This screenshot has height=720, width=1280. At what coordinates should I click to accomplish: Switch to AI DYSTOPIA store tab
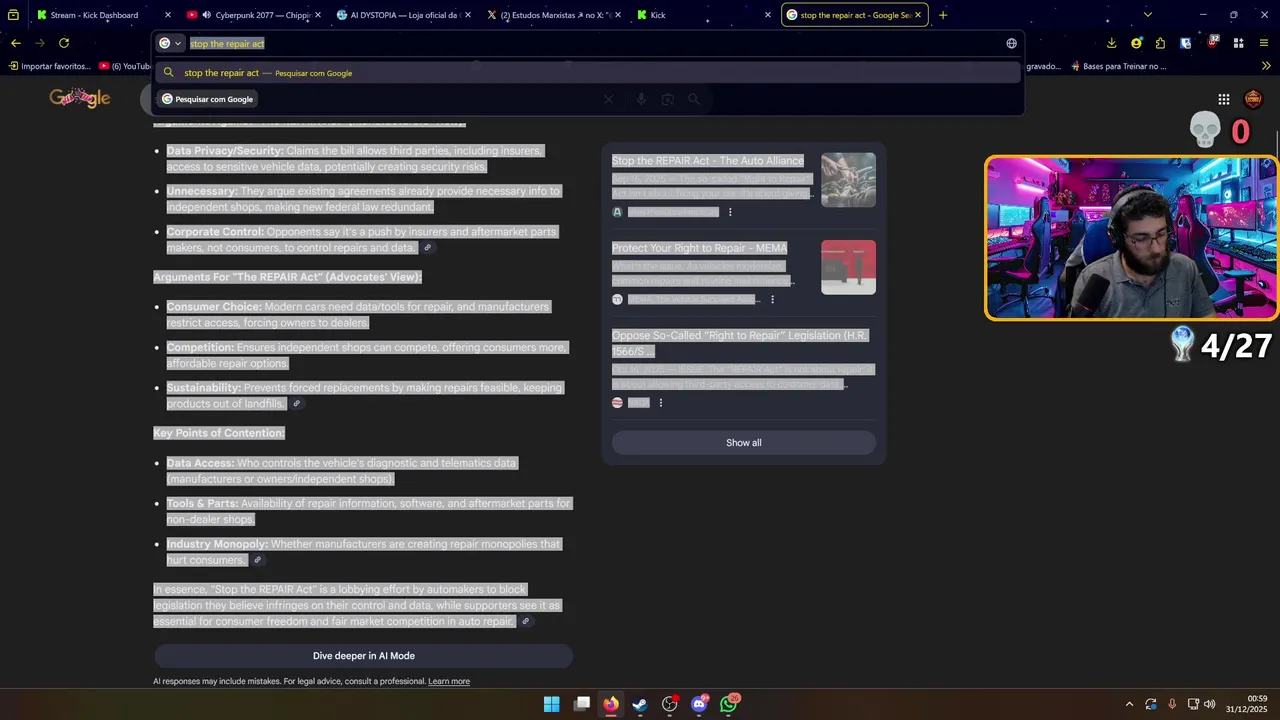point(404,15)
